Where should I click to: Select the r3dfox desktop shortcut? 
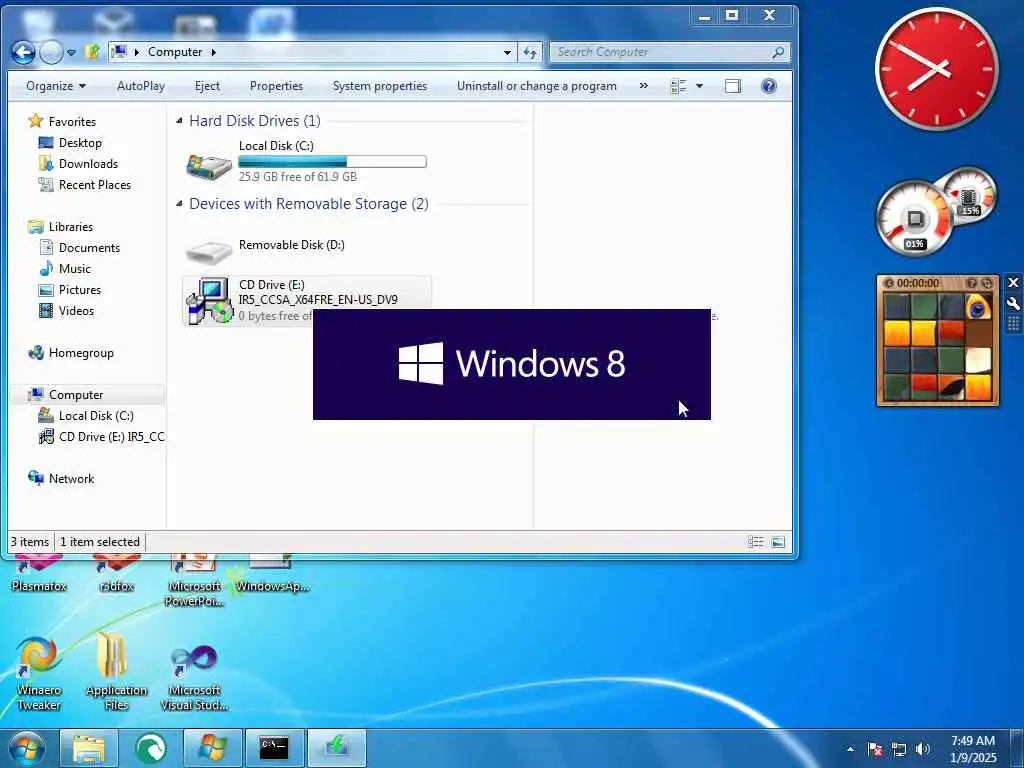click(116, 573)
